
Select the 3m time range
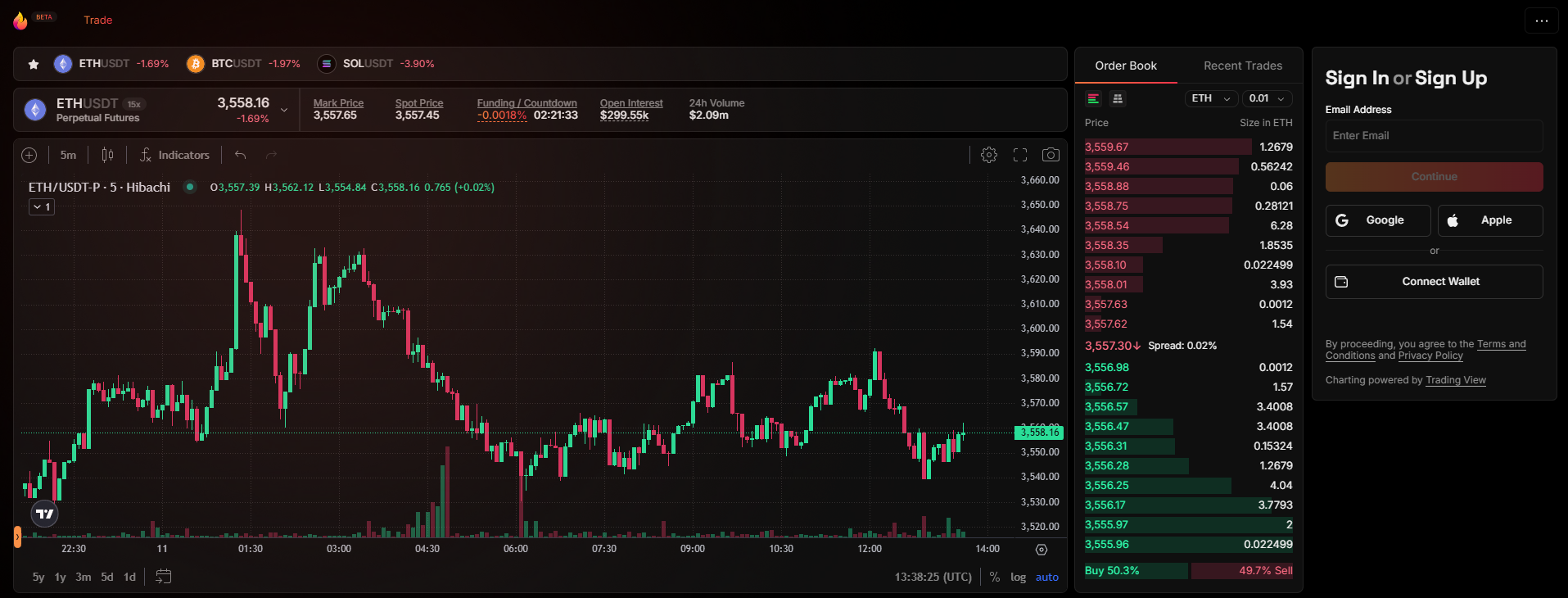tap(84, 577)
